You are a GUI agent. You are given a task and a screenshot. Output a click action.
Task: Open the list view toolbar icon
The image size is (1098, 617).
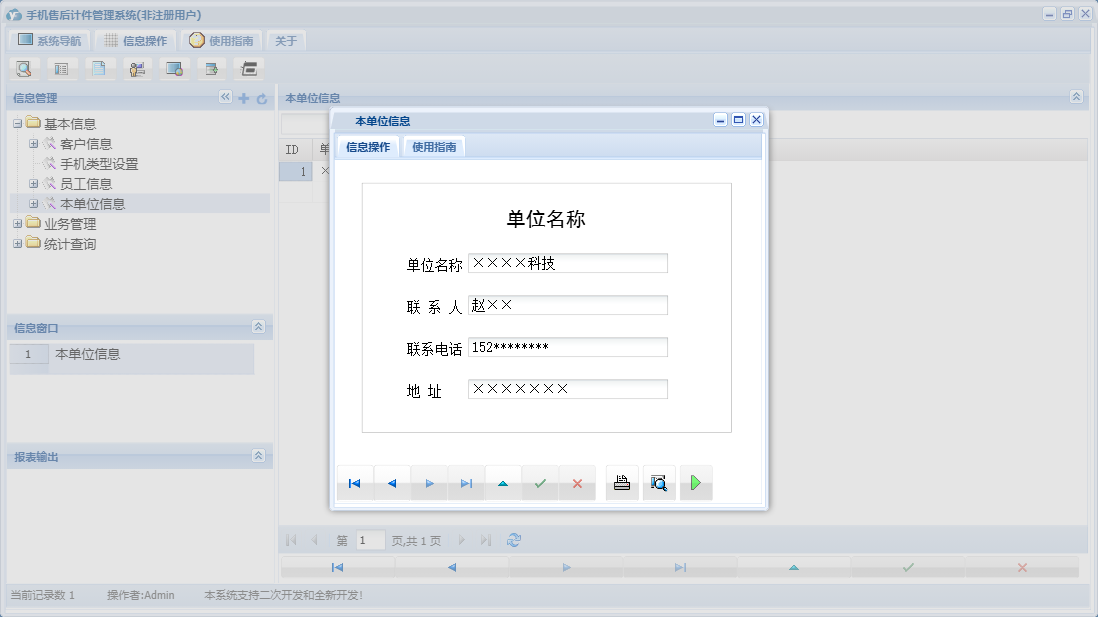point(61,68)
